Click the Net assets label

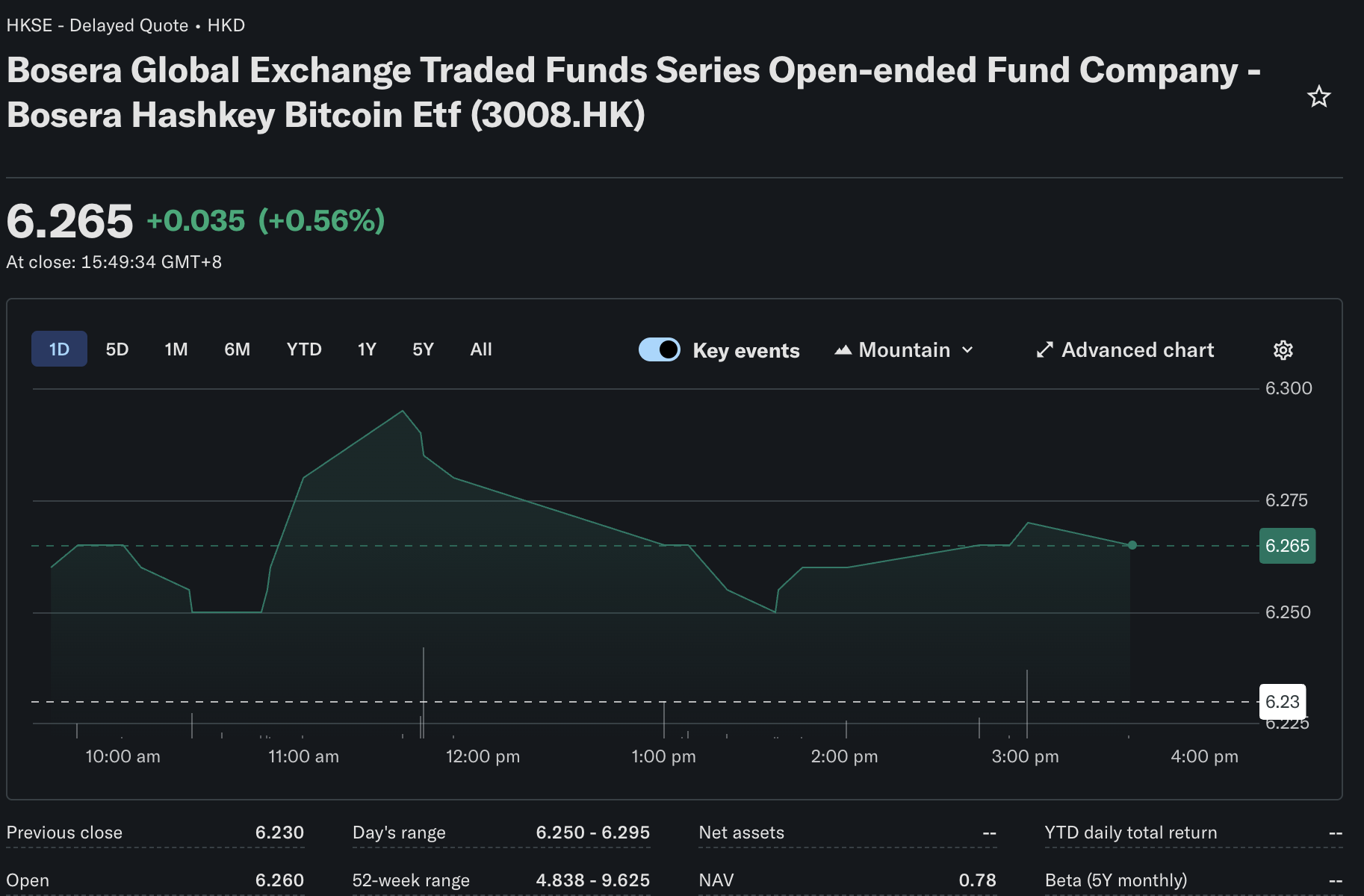point(742,833)
